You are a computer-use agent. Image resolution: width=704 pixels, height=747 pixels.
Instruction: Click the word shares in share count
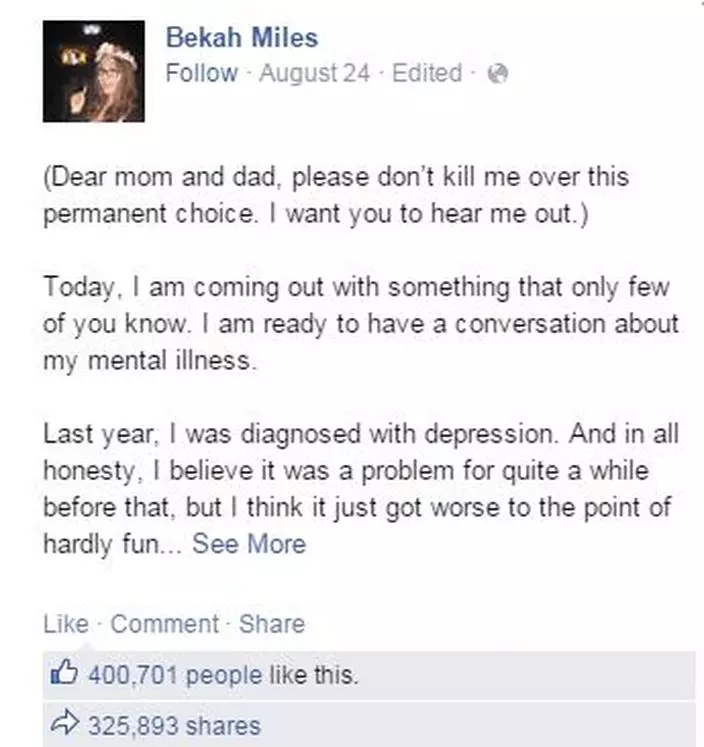(x=223, y=726)
